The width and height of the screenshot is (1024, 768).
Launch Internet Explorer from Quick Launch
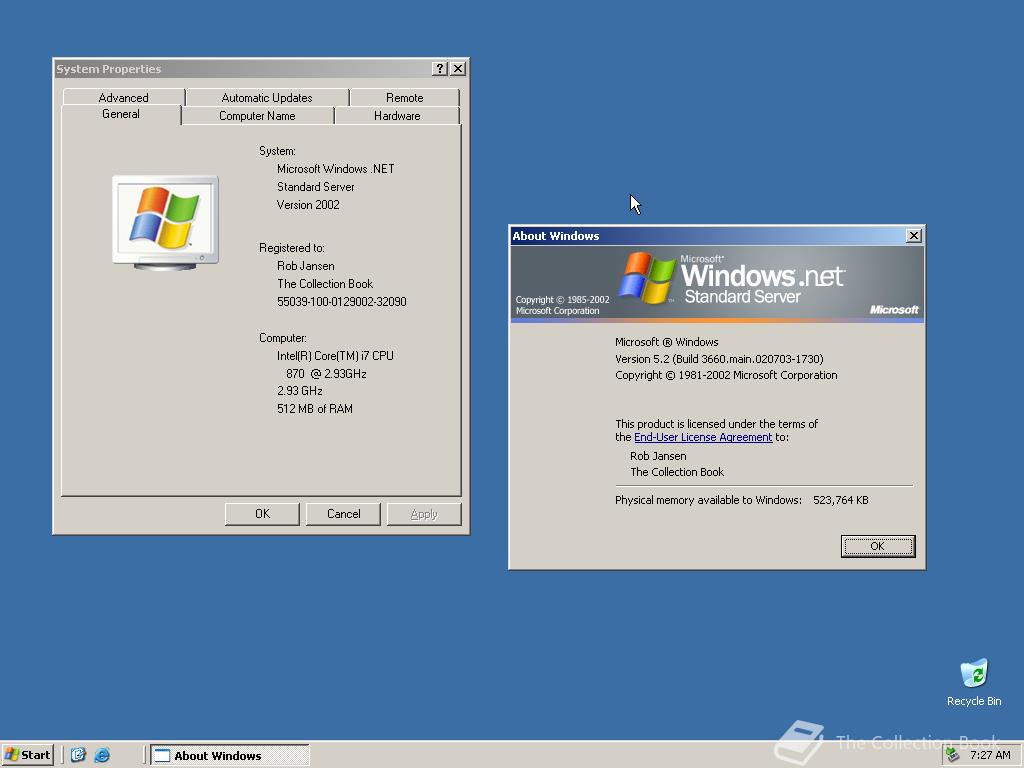click(x=102, y=755)
